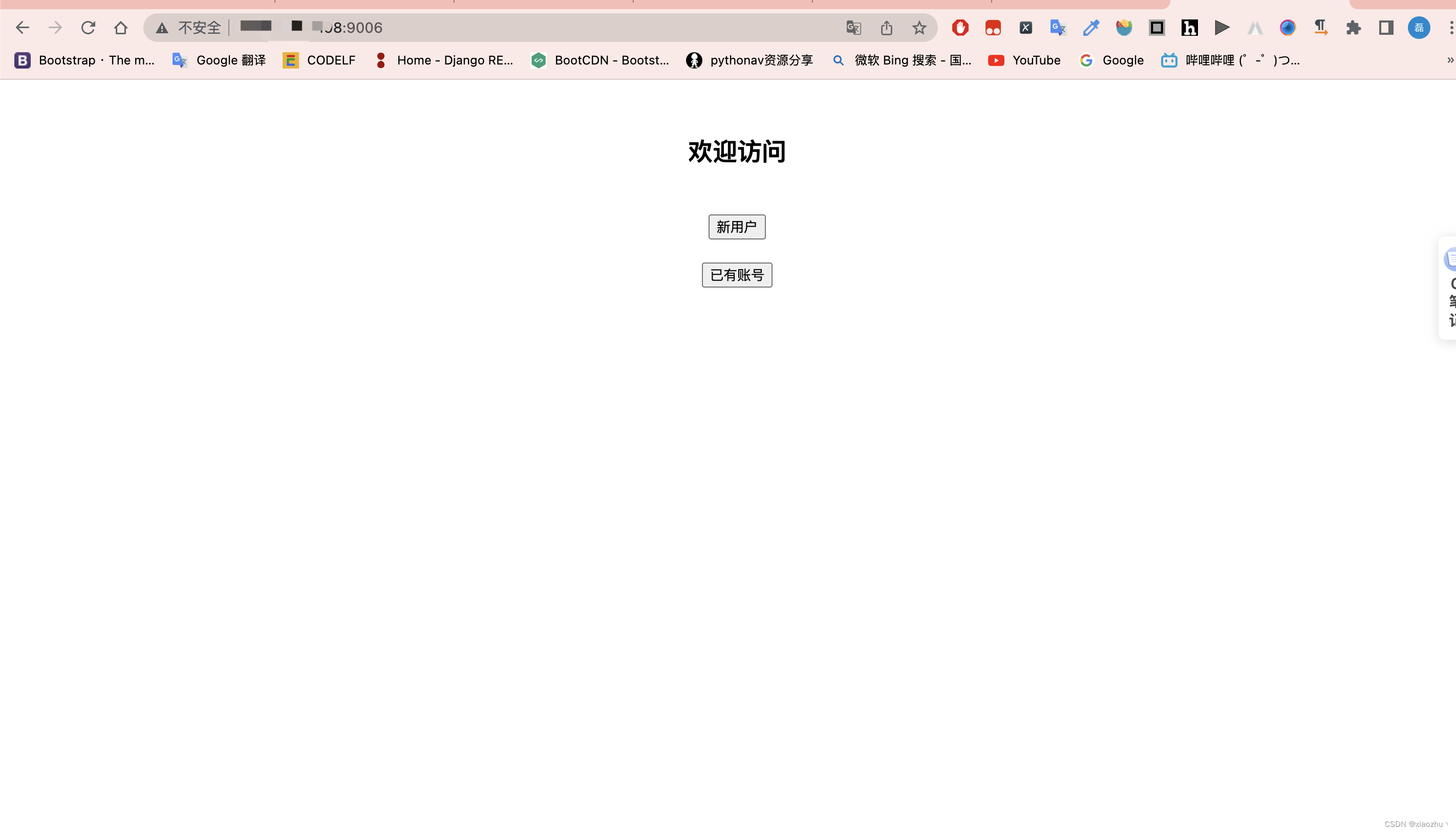
Task: Translate the page using the address bar icon
Action: 853,28
